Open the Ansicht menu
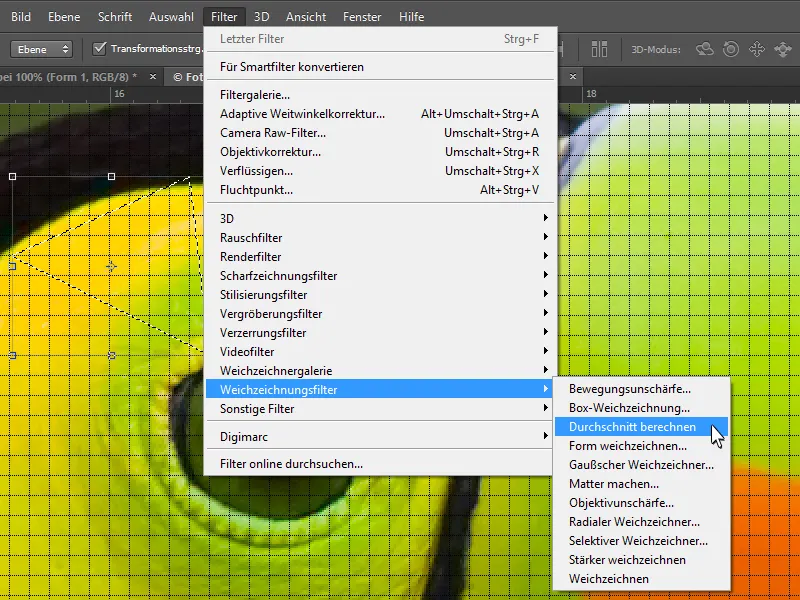 [306, 17]
